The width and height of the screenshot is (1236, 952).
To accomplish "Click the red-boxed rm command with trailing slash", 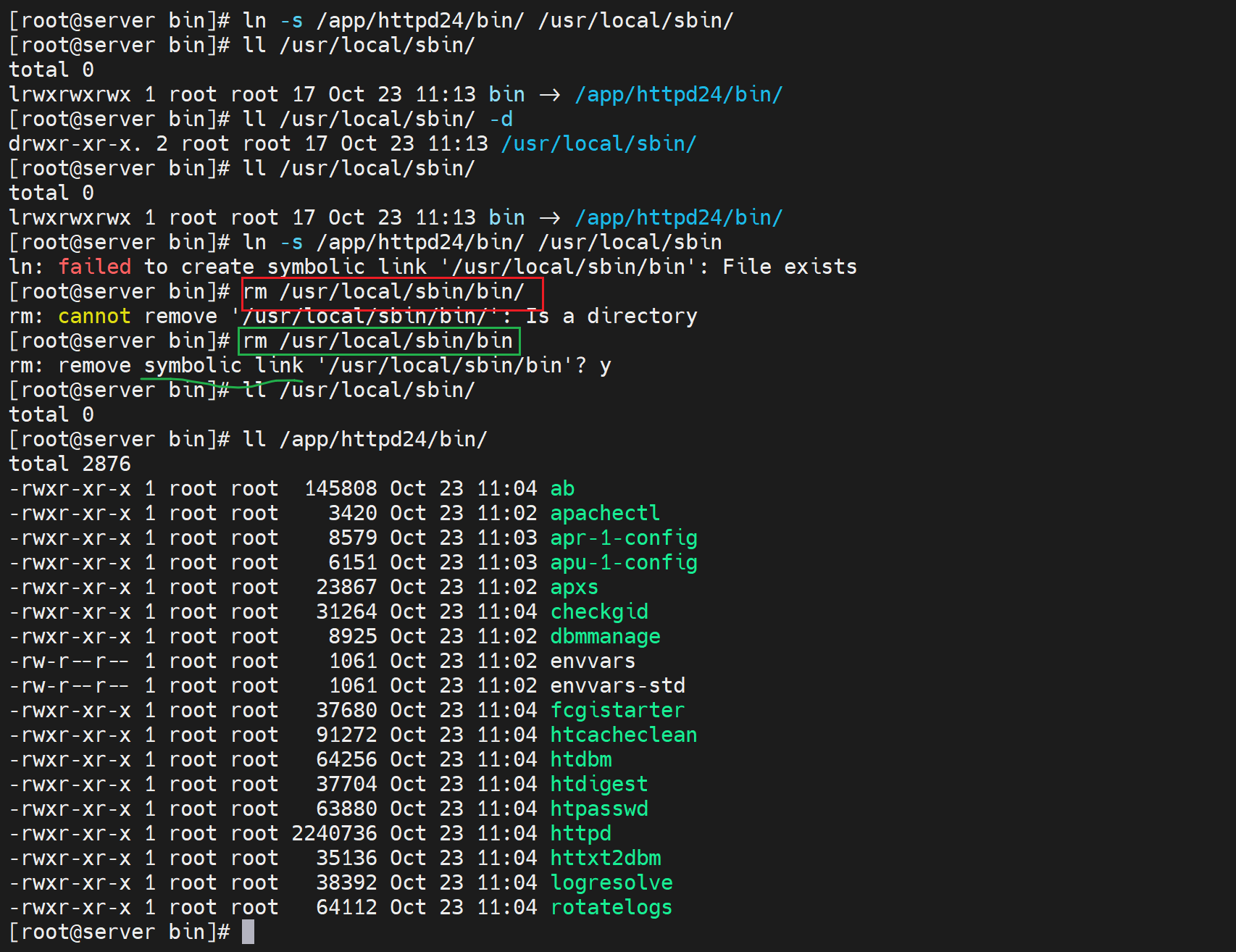I will (x=391, y=292).
